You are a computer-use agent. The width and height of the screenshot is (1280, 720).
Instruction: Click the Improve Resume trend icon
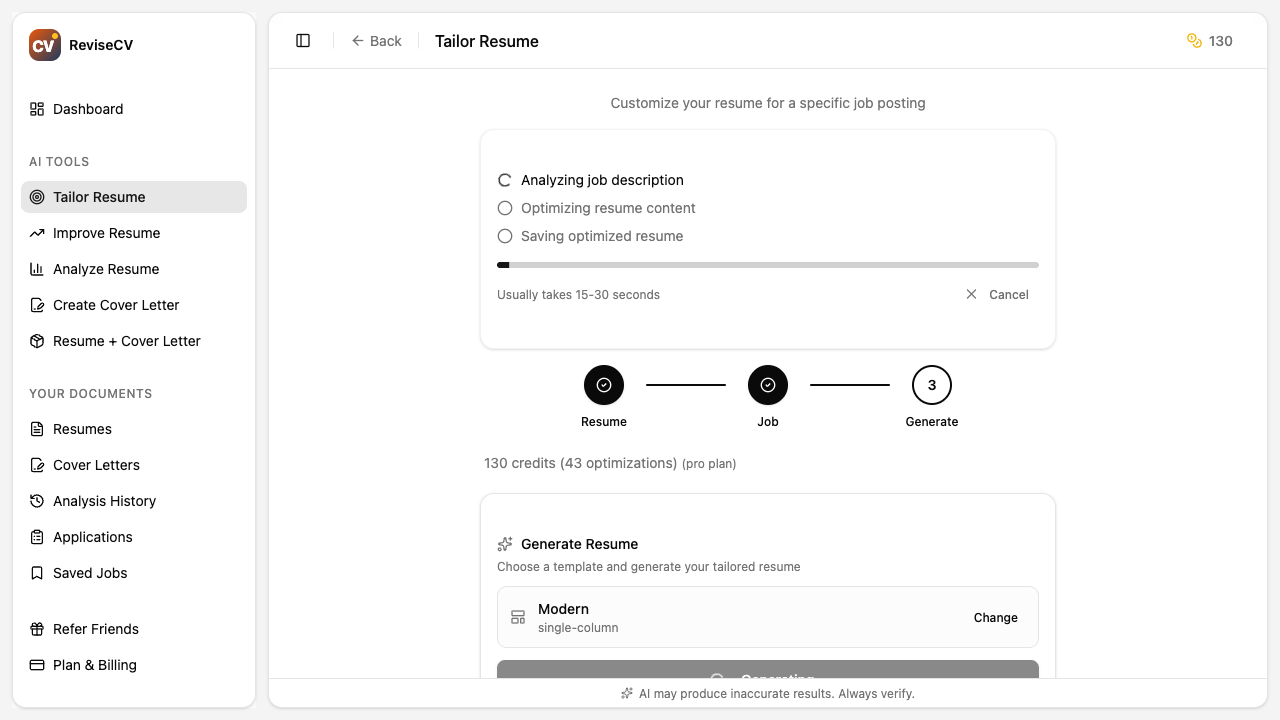click(37, 233)
